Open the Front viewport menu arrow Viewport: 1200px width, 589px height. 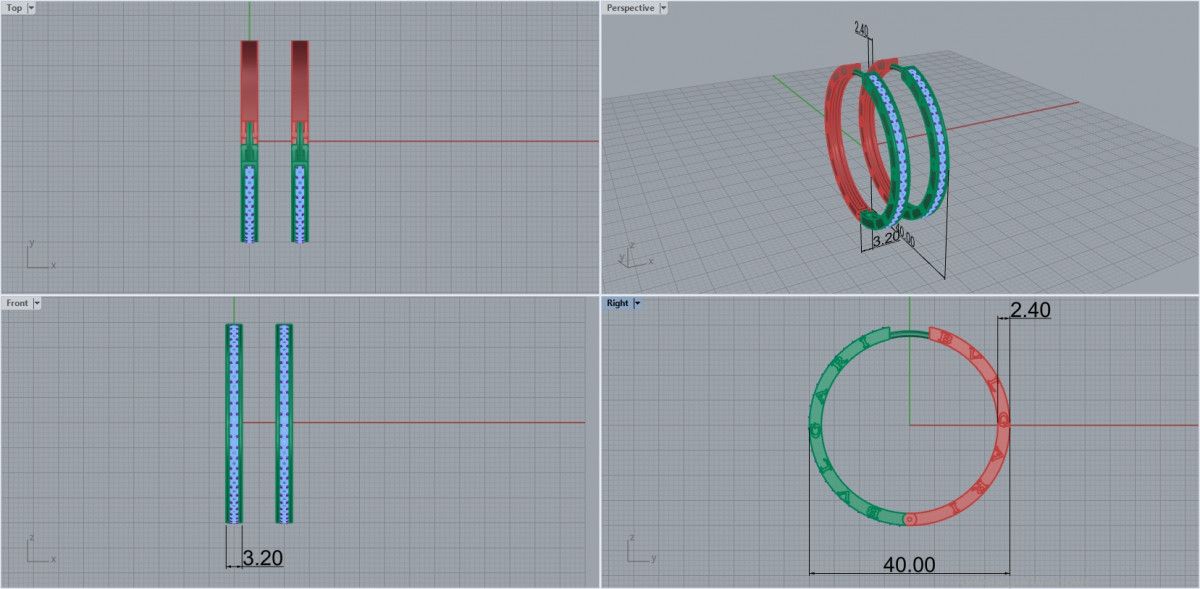[x=36, y=302]
